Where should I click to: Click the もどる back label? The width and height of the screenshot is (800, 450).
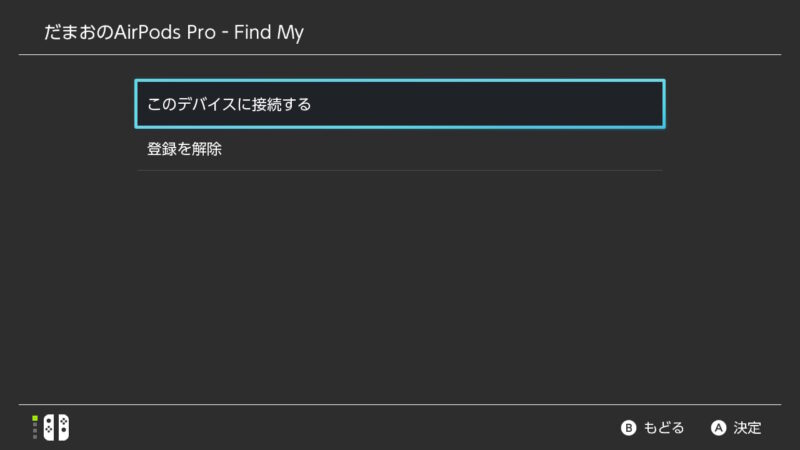pos(664,428)
